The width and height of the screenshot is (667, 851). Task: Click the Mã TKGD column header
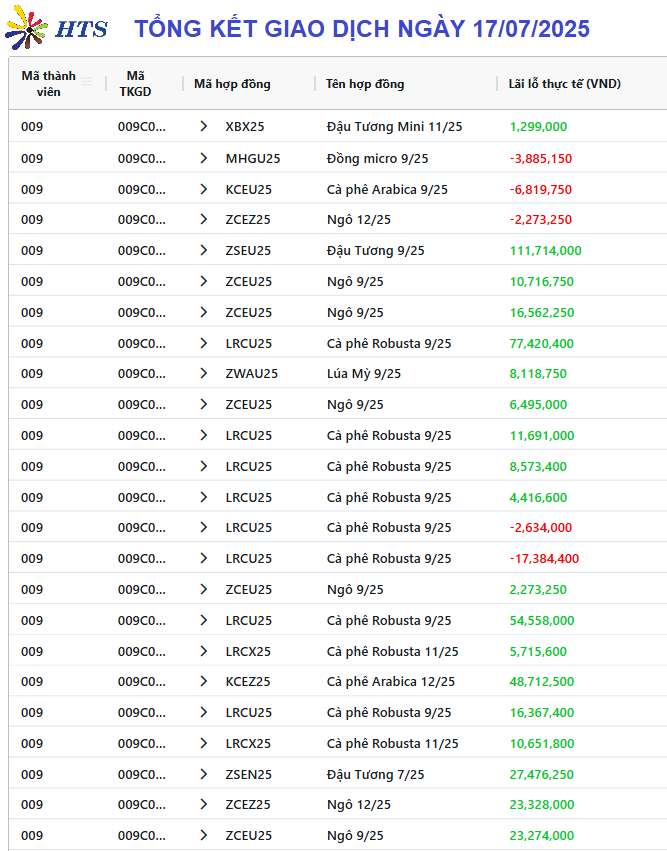136,84
